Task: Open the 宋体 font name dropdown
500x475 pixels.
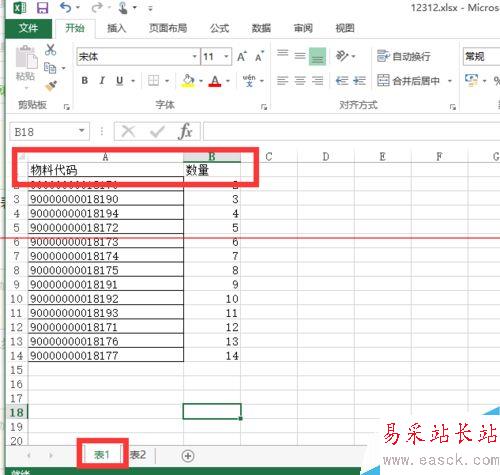Action: [195, 56]
